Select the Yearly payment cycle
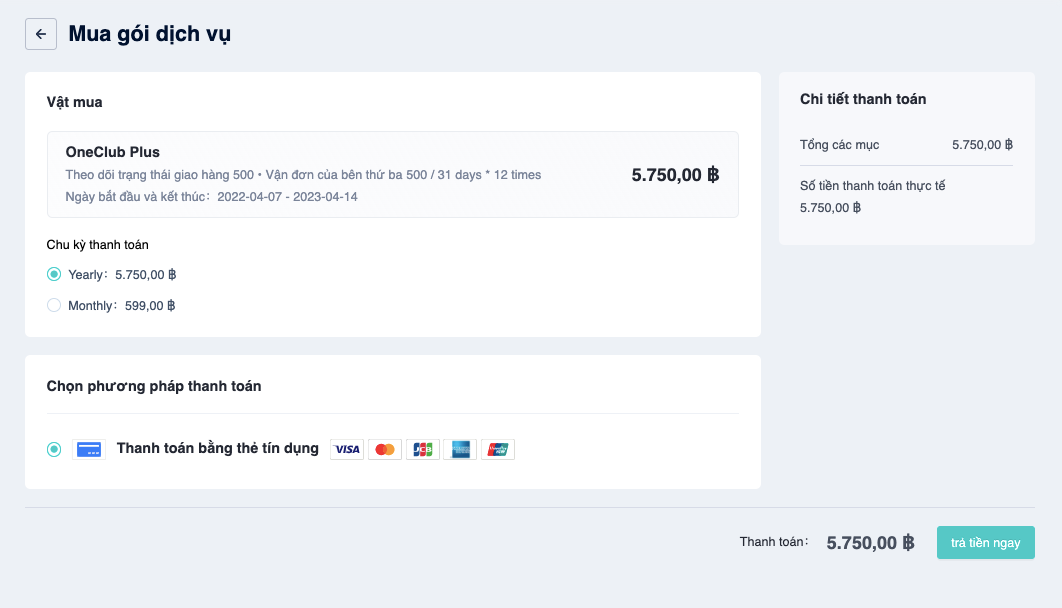The height and width of the screenshot is (608, 1062). click(x=54, y=274)
